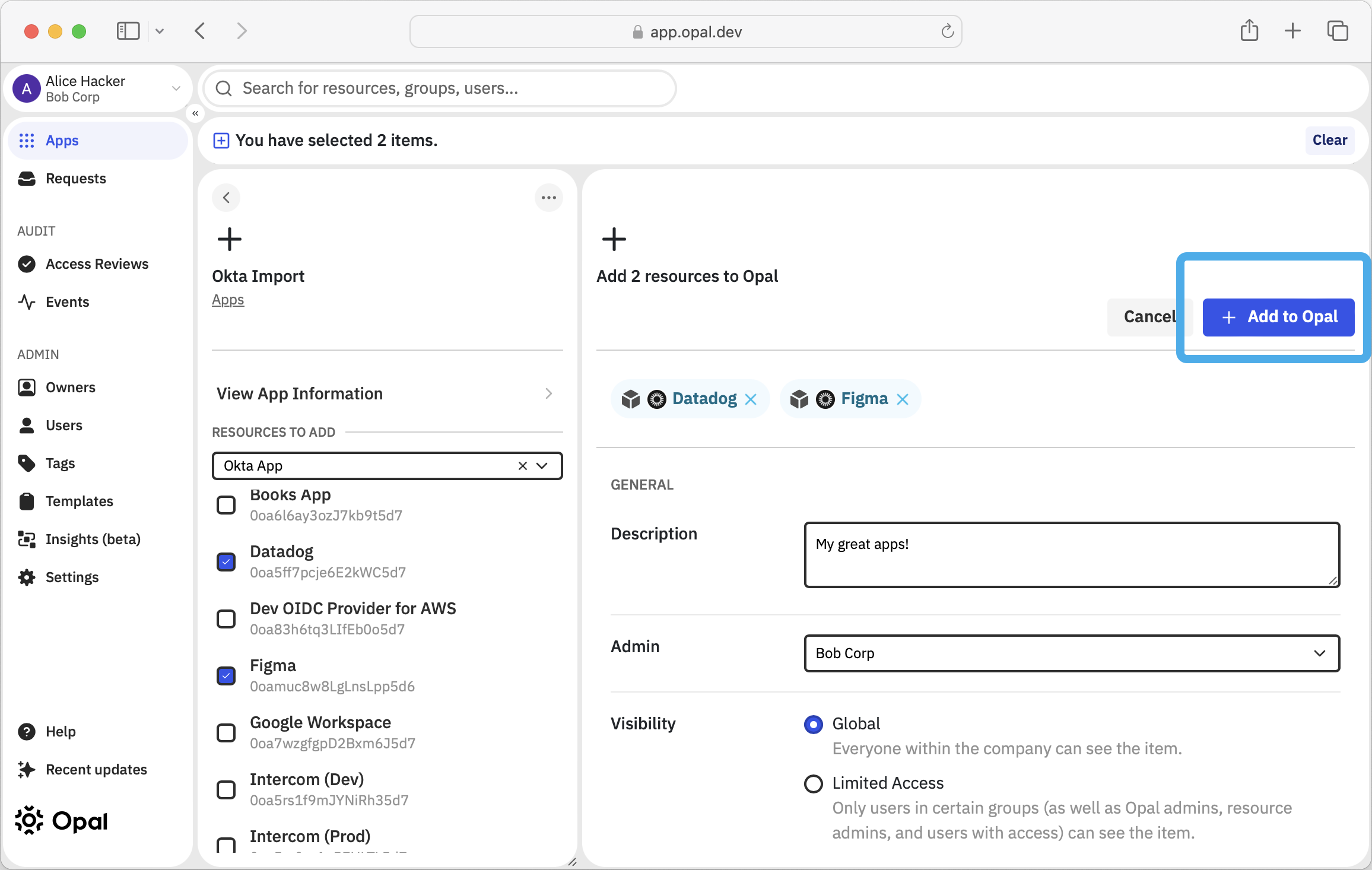This screenshot has width=1372, height=870.
Task: Open the Okta App resource type dropdown
Action: pos(542,466)
